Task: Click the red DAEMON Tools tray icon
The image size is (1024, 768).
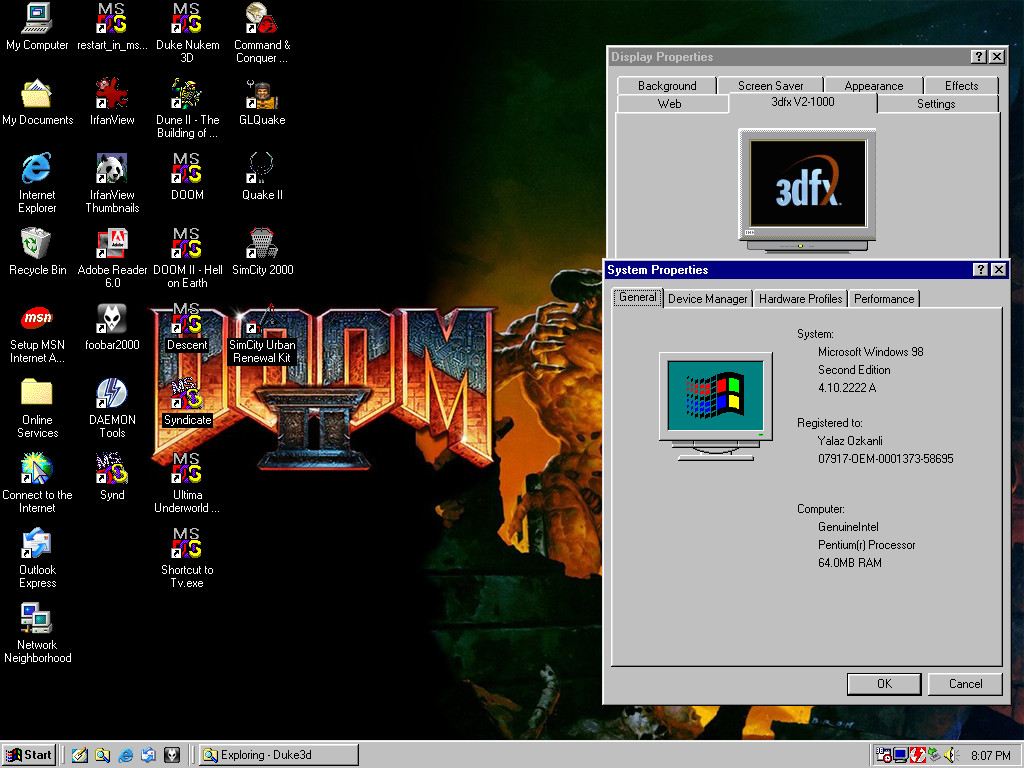Action: [x=918, y=755]
